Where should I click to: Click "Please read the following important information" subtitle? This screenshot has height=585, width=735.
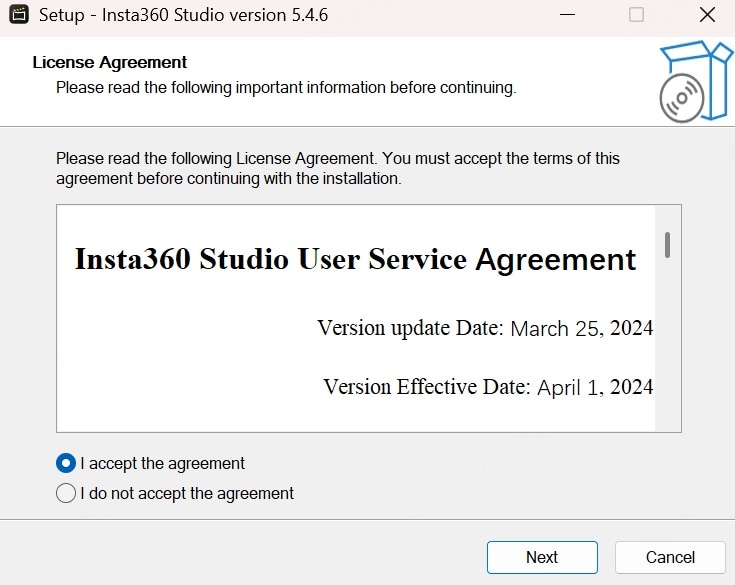coord(286,88)
